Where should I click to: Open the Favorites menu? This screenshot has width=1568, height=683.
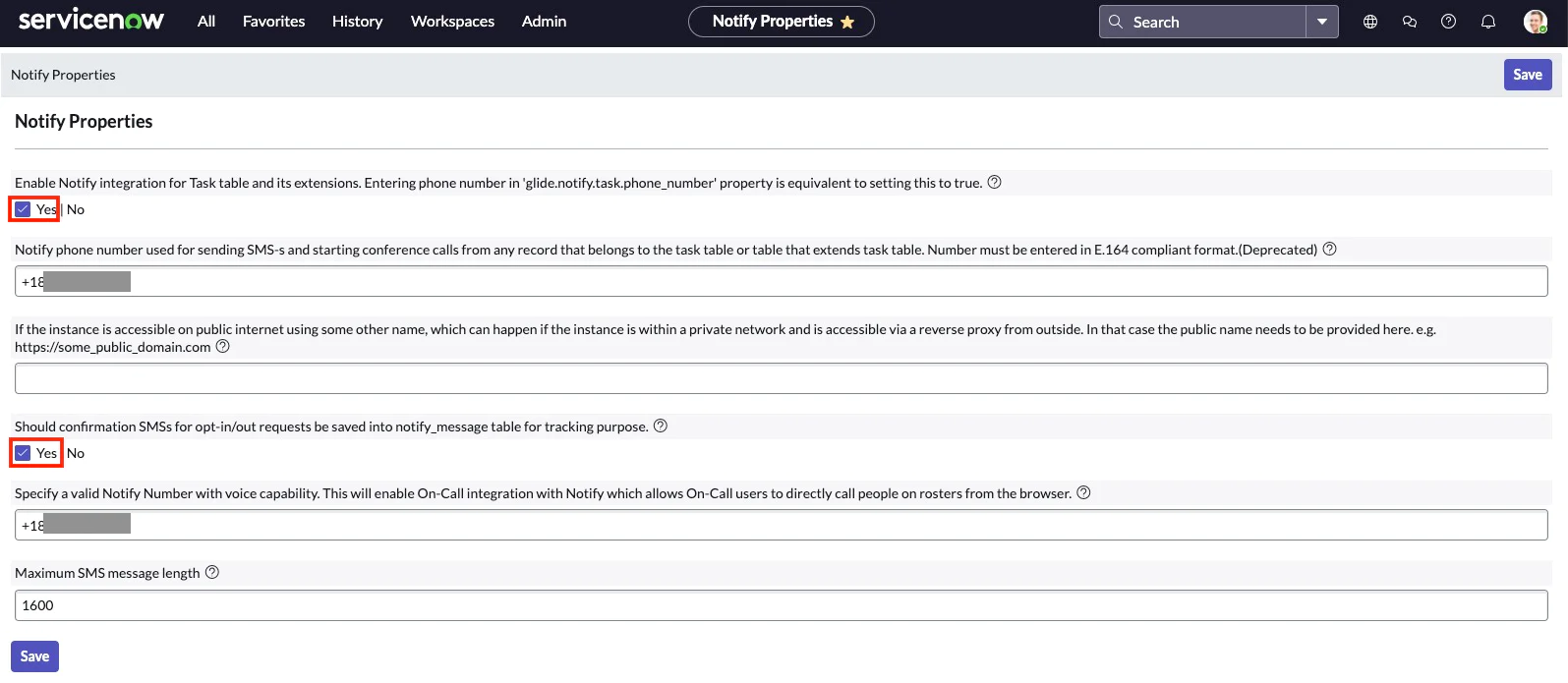pos(273,22)
